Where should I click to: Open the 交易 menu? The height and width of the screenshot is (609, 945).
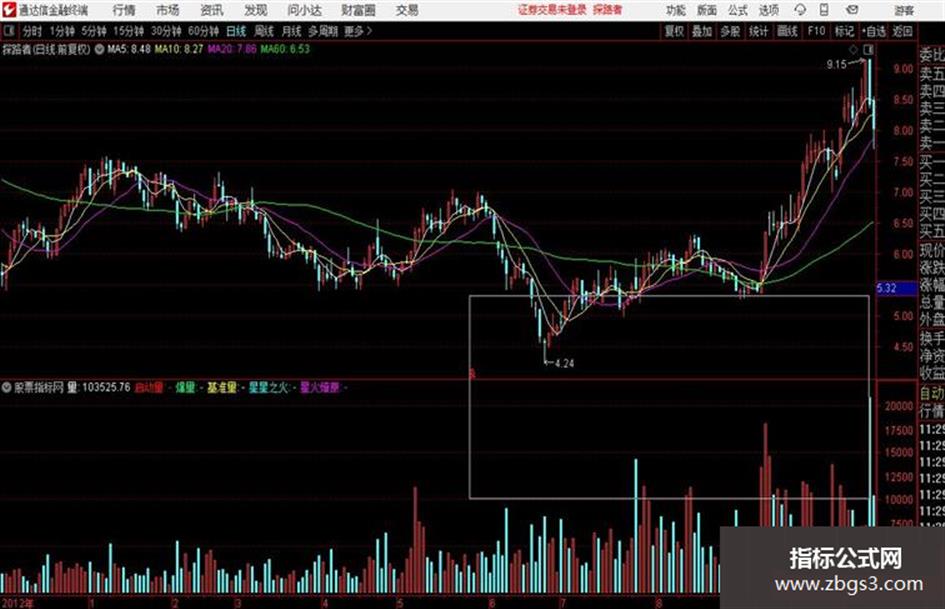407,10
